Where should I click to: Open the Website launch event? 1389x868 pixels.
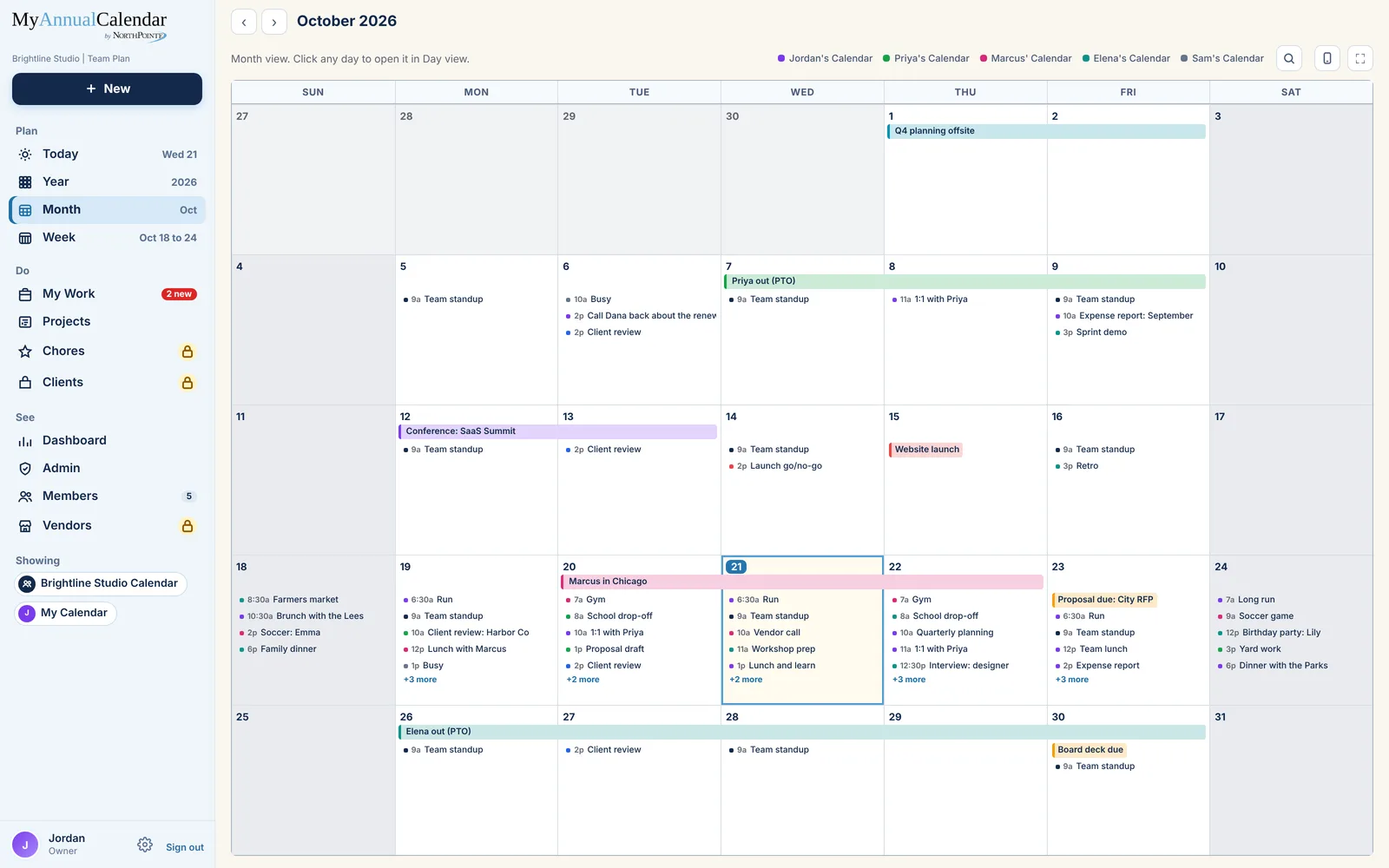click(925, 450)
